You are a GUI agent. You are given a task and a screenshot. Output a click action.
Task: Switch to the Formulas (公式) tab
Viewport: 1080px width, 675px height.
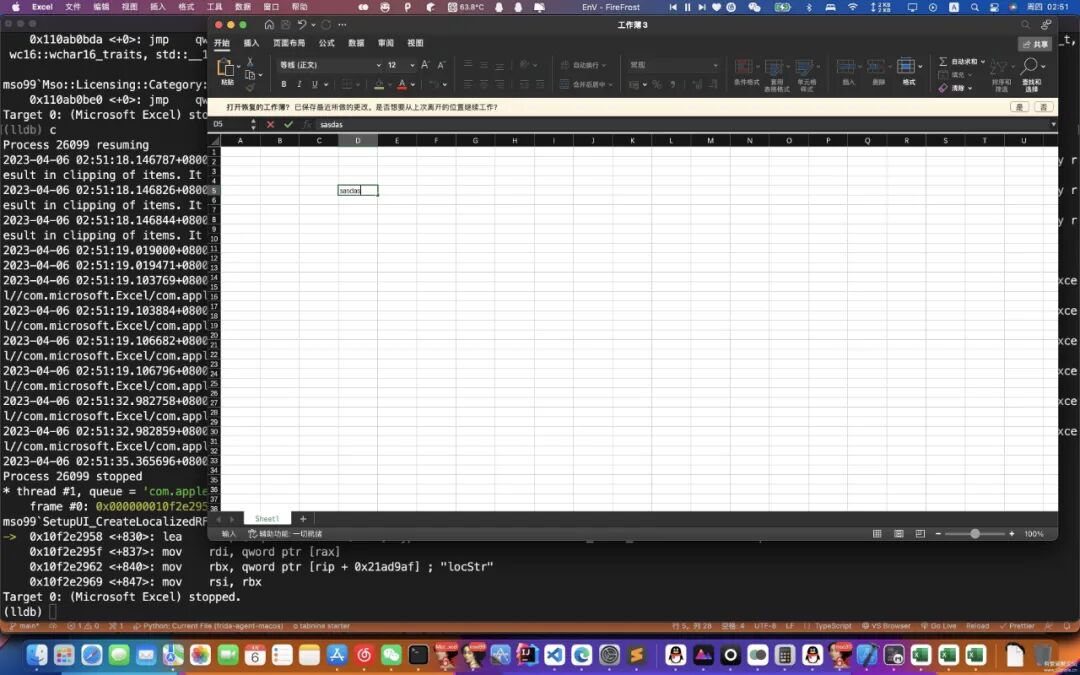coord(326,43)
